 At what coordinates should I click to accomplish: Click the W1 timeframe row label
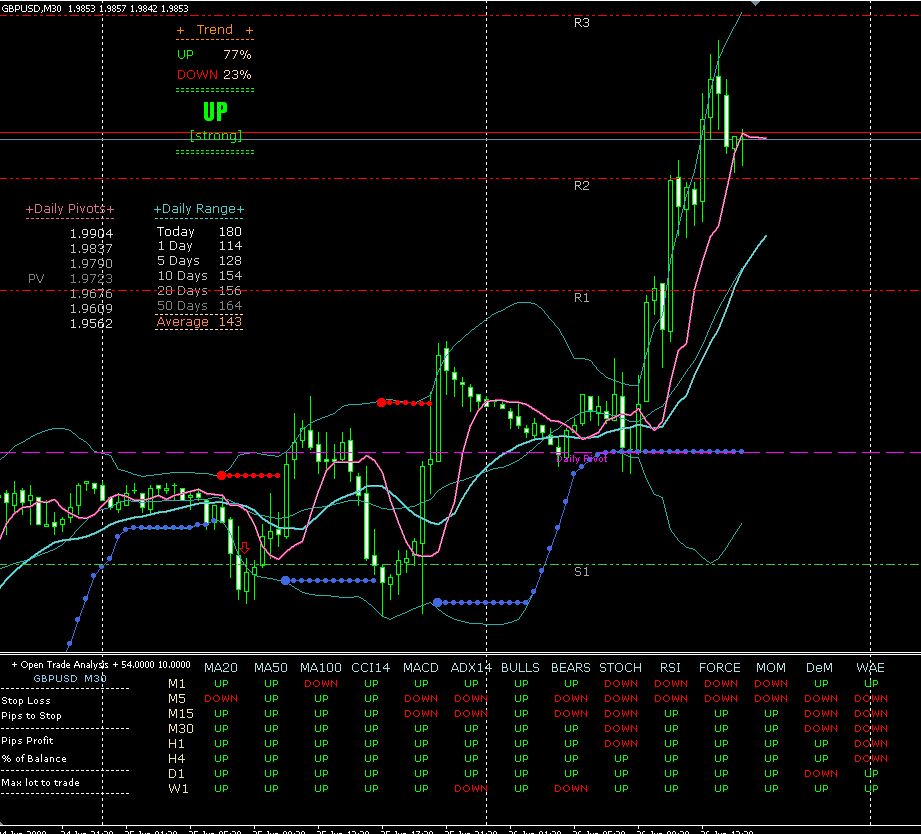pos(179,789)
